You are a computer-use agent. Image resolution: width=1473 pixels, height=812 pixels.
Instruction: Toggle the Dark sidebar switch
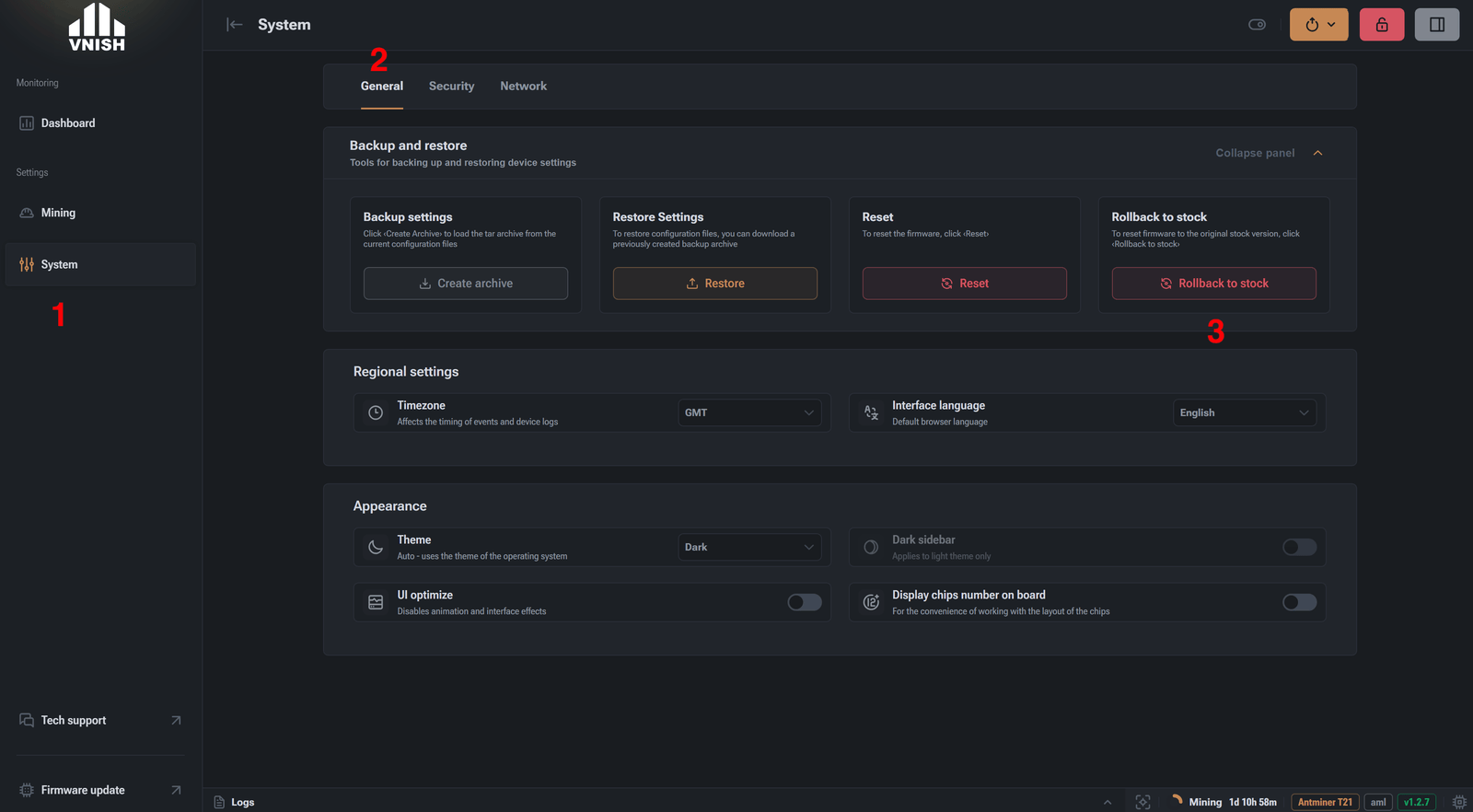(x=1299, y=547)
